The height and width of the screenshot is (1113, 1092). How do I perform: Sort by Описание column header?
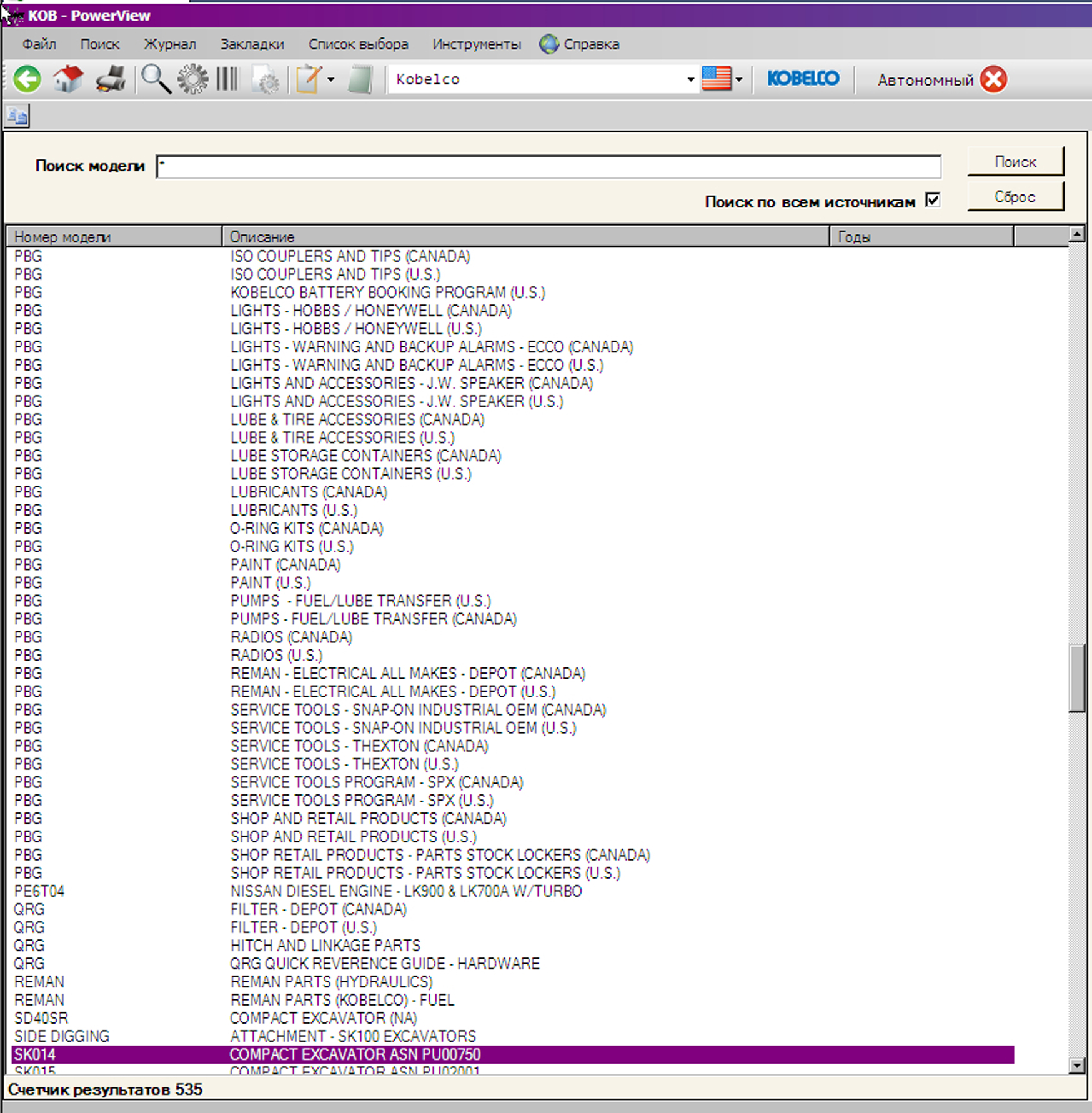click(525, 237)
